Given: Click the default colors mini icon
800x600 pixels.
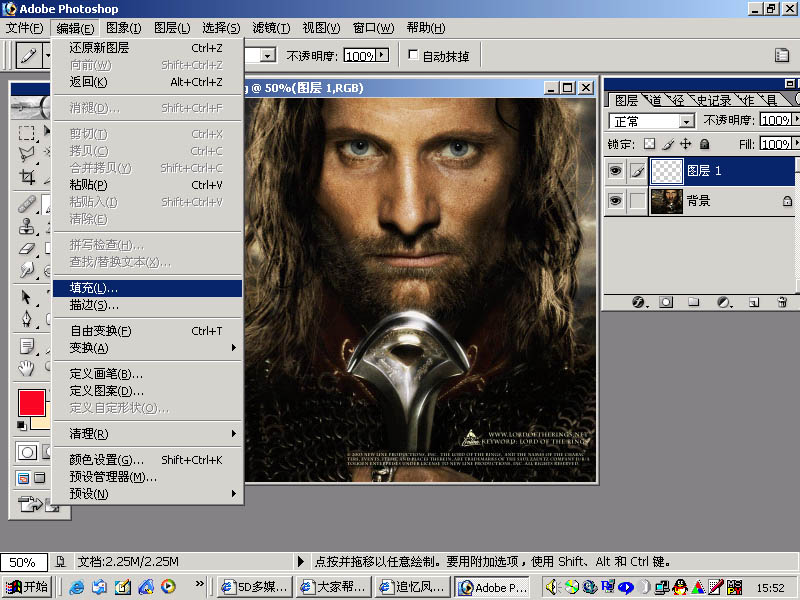Looking at the screenshot, I should [x=21, y=425].
